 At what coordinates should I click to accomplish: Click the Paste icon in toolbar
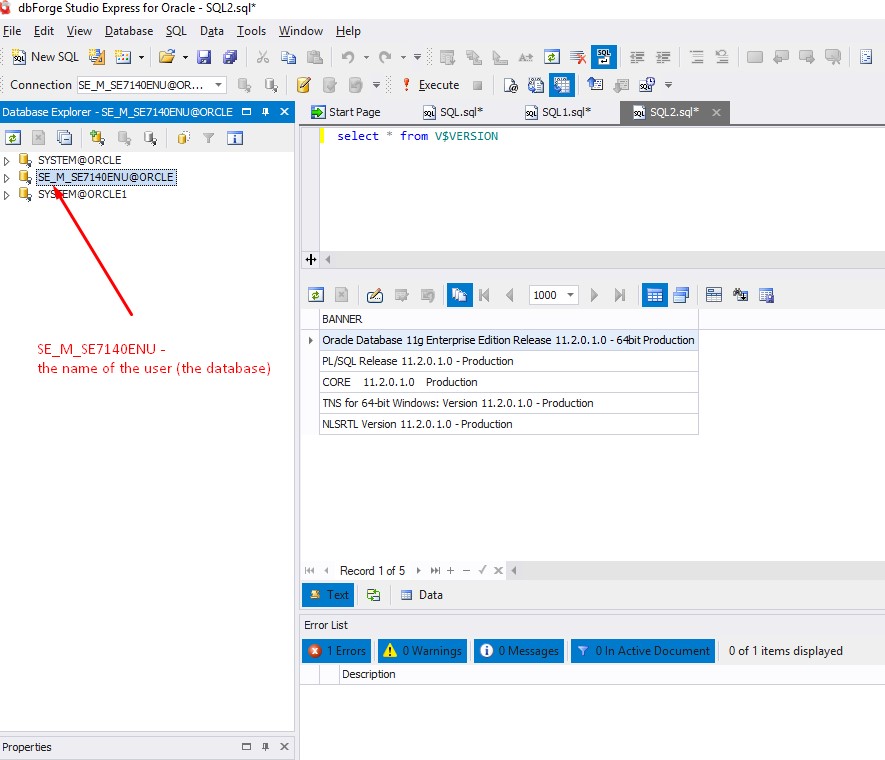point(314,56)
